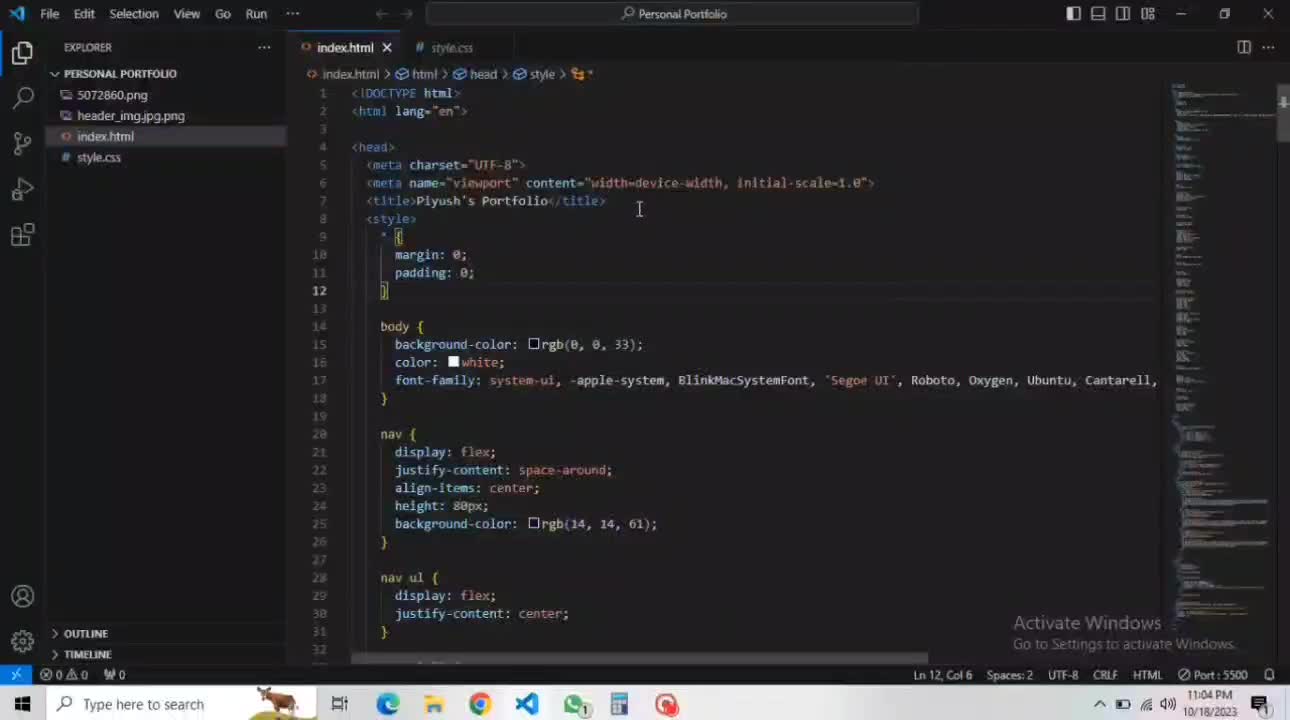Open header_img.jpg.png in the explorer

(131, 116)
